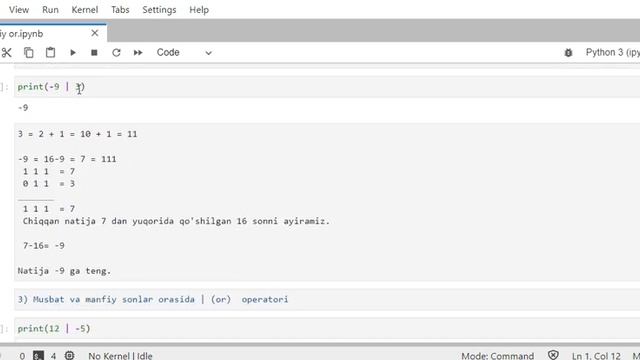This screenshot has height=360, width=640.
Task: Interrupt the kernel with the stop button
Action: pyautogui.click(x=94, y=53)
